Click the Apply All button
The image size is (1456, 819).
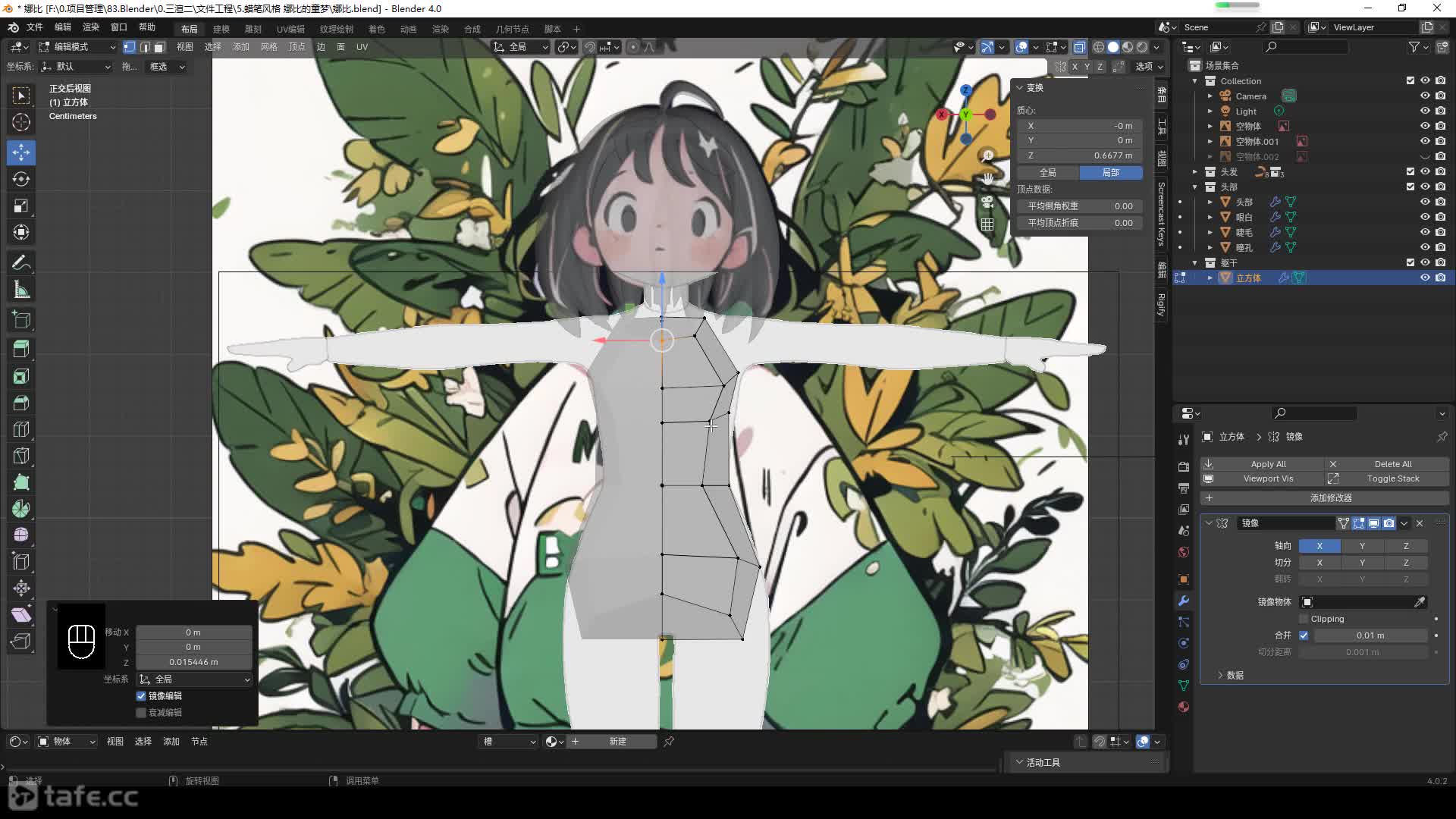coord(1263,464)
